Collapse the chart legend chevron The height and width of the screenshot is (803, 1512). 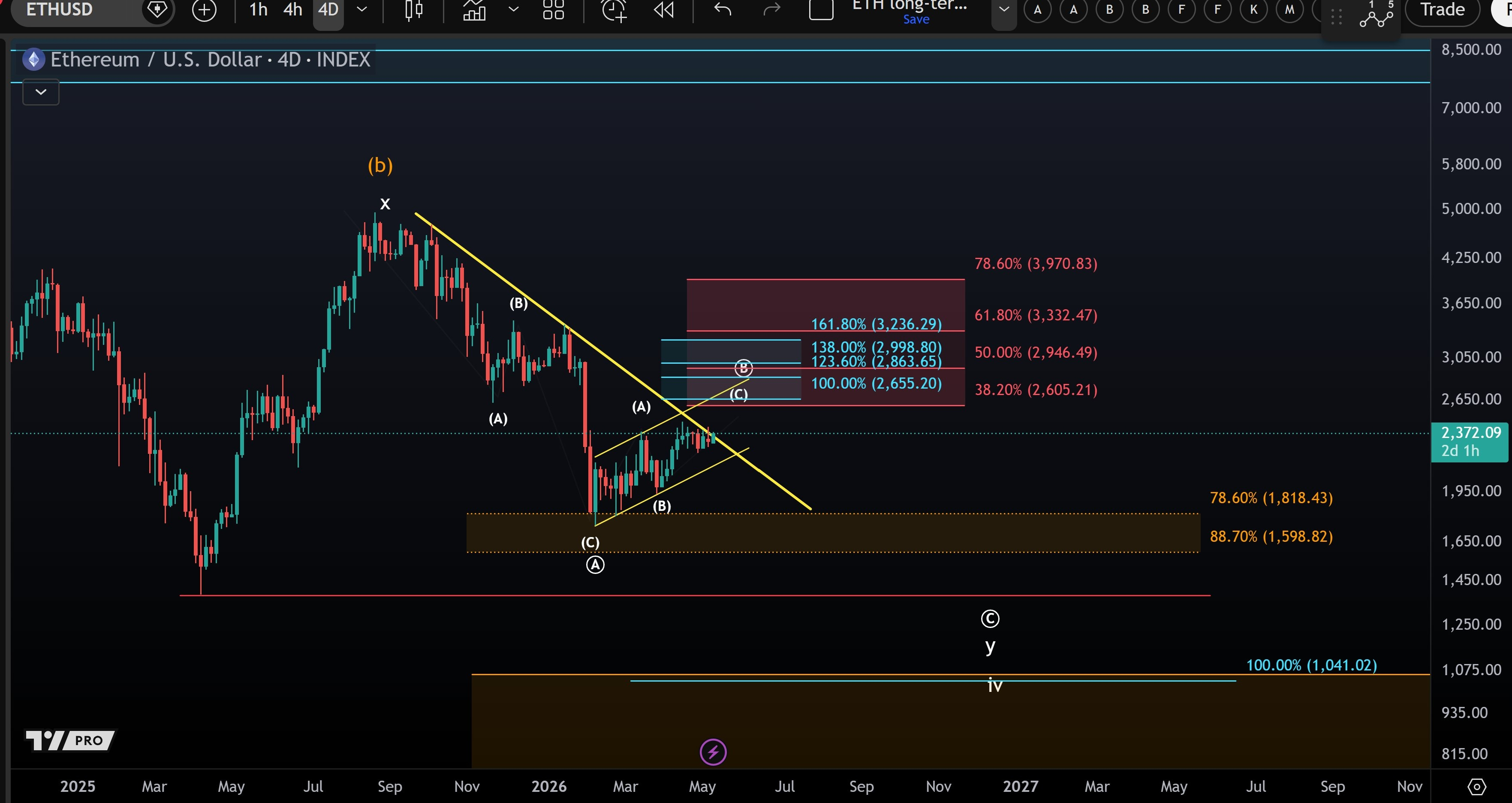pyautogui.click(x=40, y=92)
